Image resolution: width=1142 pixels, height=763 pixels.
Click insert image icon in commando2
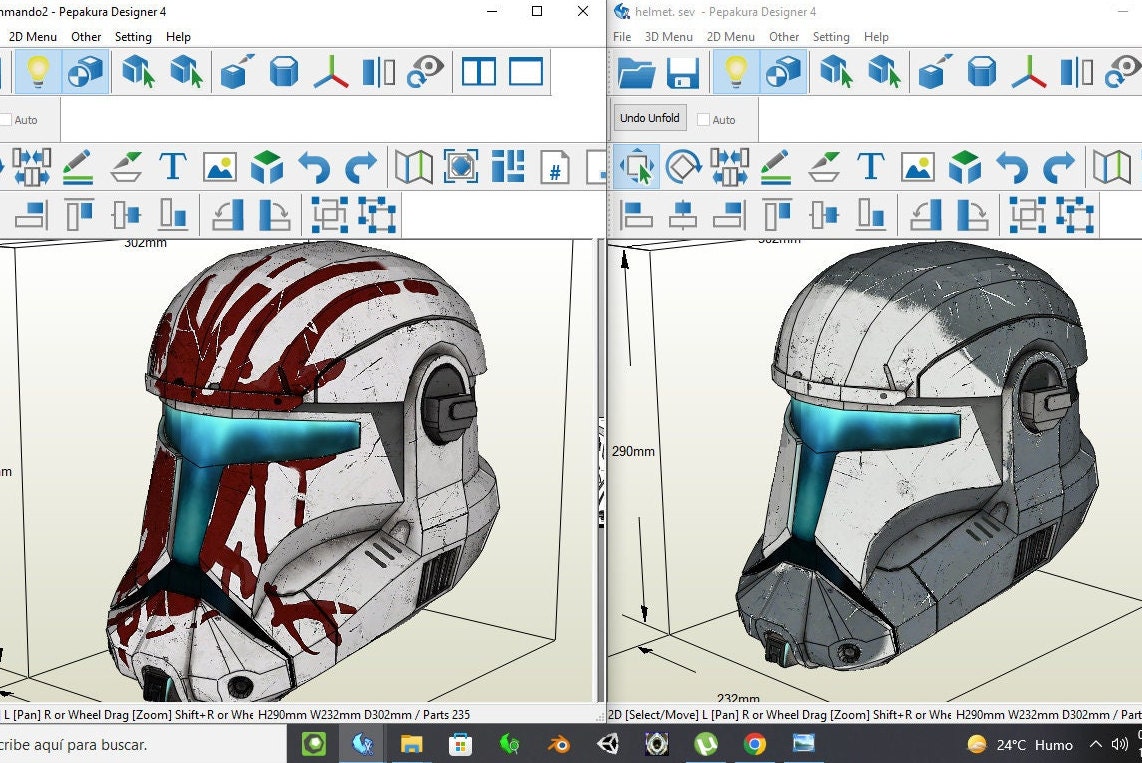pos(220,167)
